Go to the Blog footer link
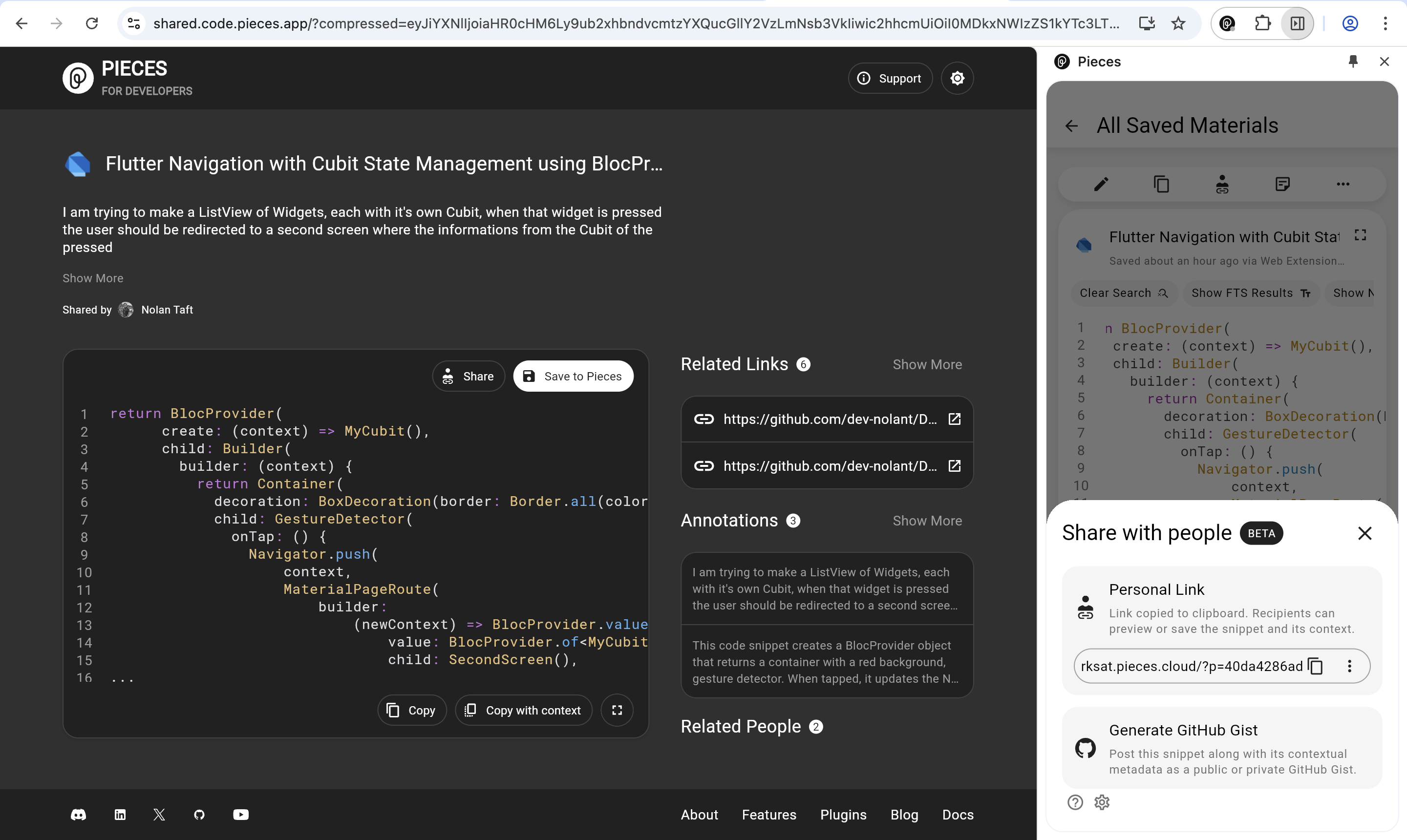The height and width of the screenshot is (840, 1407). 904,815
